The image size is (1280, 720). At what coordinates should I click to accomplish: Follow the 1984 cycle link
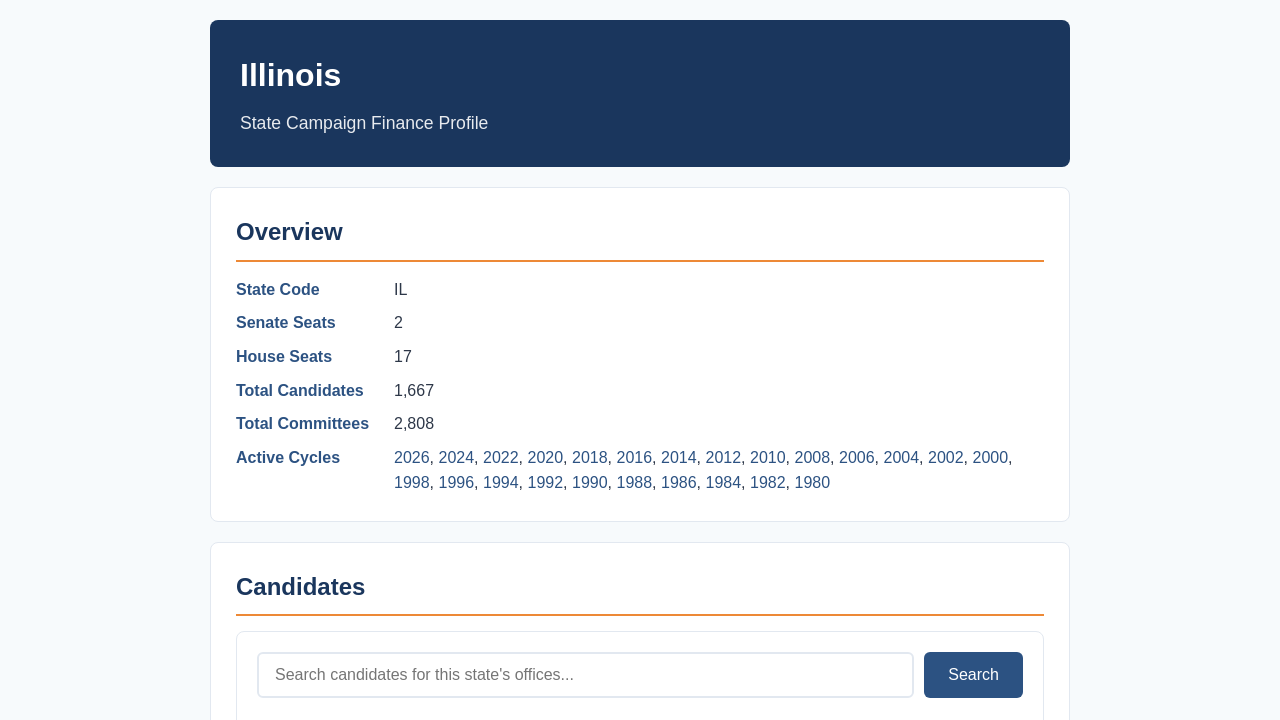(x=723, y=483)
